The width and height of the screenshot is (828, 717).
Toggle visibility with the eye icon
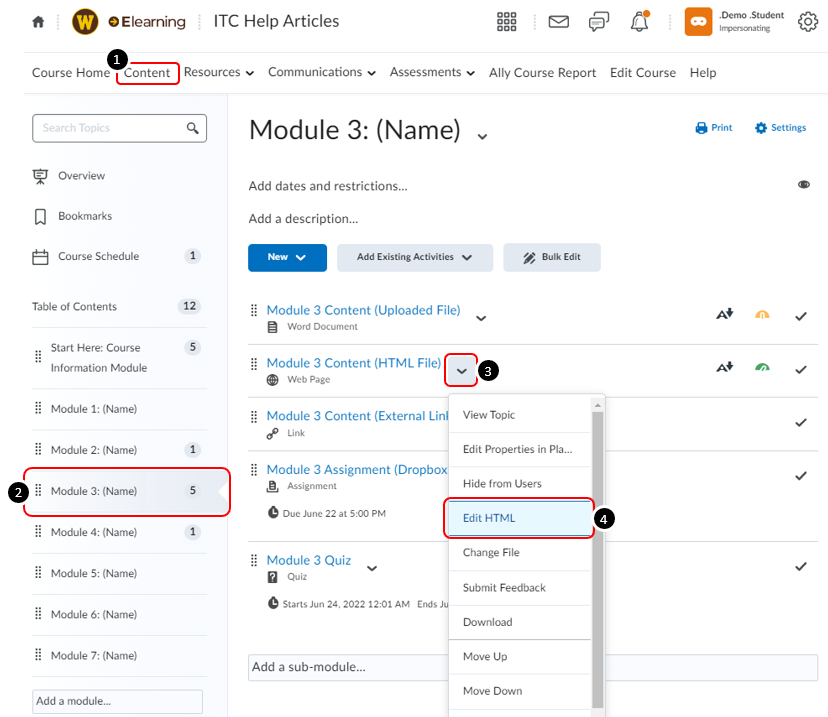[x=804, y=184]
